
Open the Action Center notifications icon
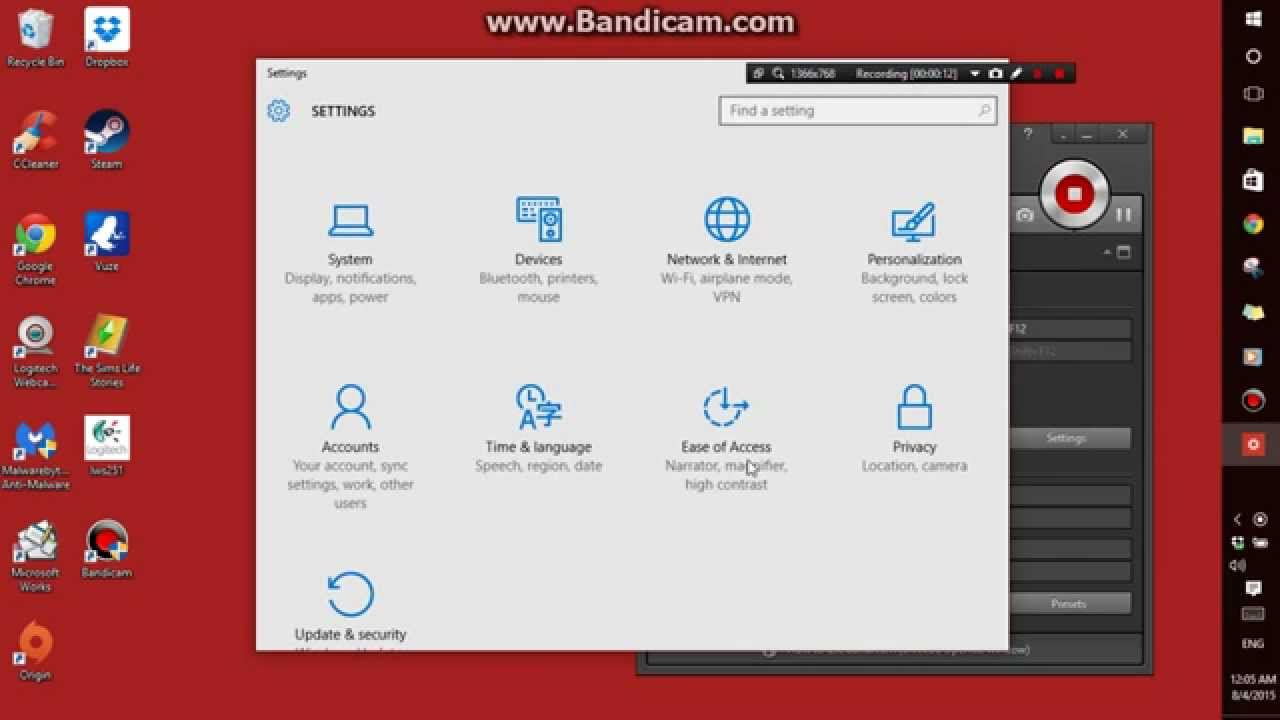coord(1253,589)
